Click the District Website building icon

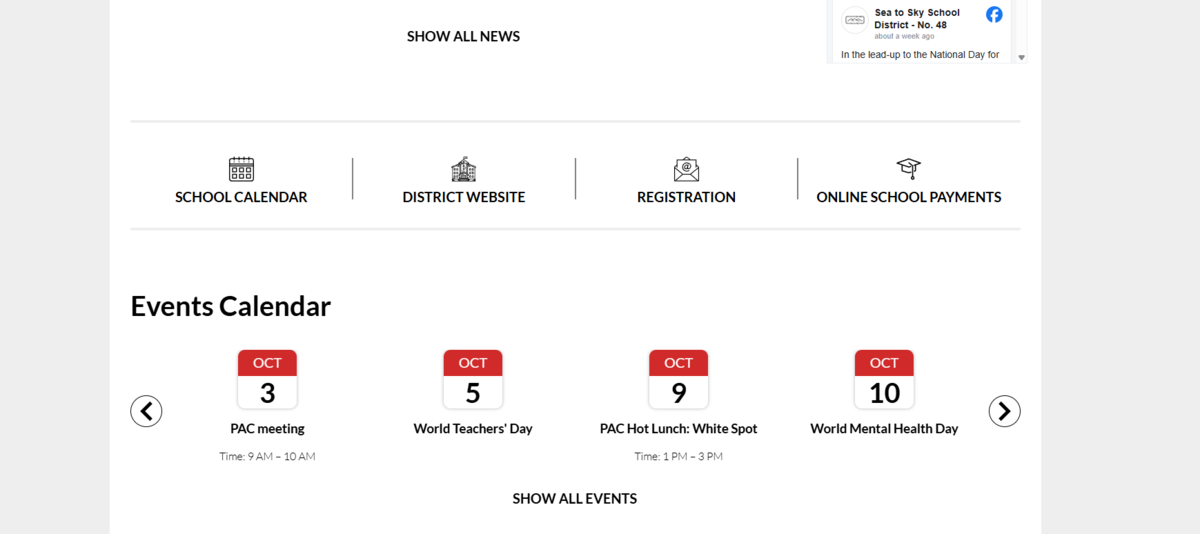pos(464,169)
